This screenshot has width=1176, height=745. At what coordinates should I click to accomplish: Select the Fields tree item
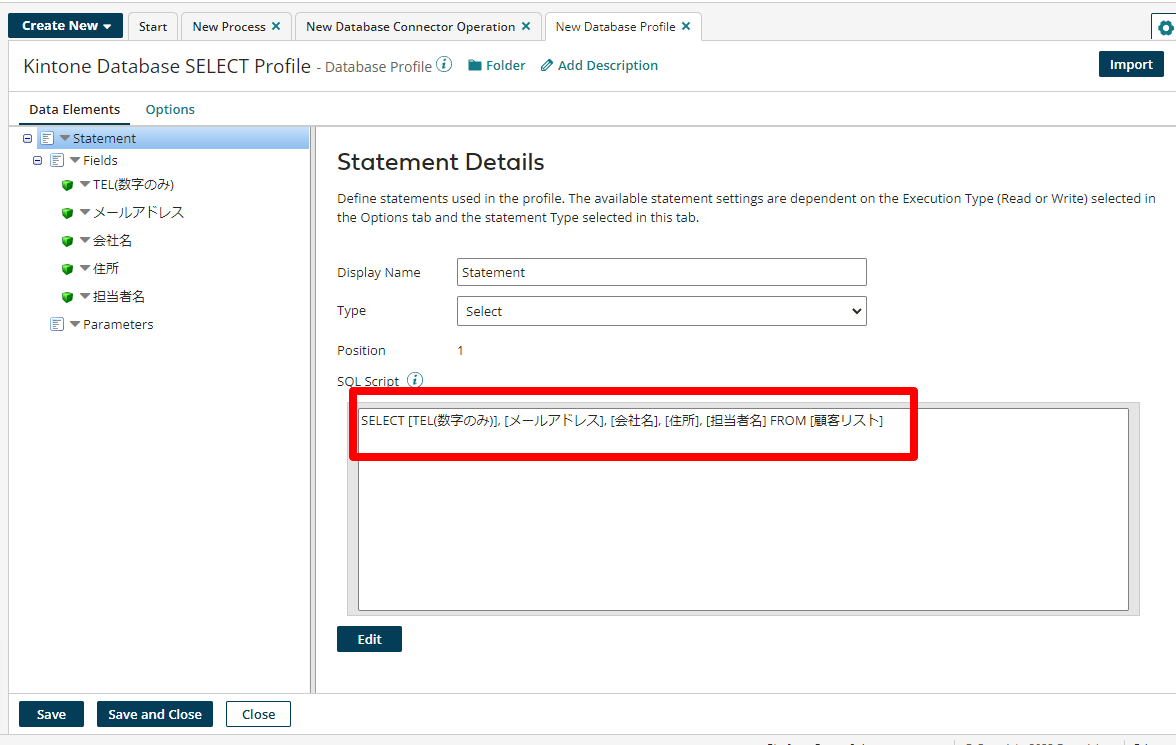pos(100,160)
